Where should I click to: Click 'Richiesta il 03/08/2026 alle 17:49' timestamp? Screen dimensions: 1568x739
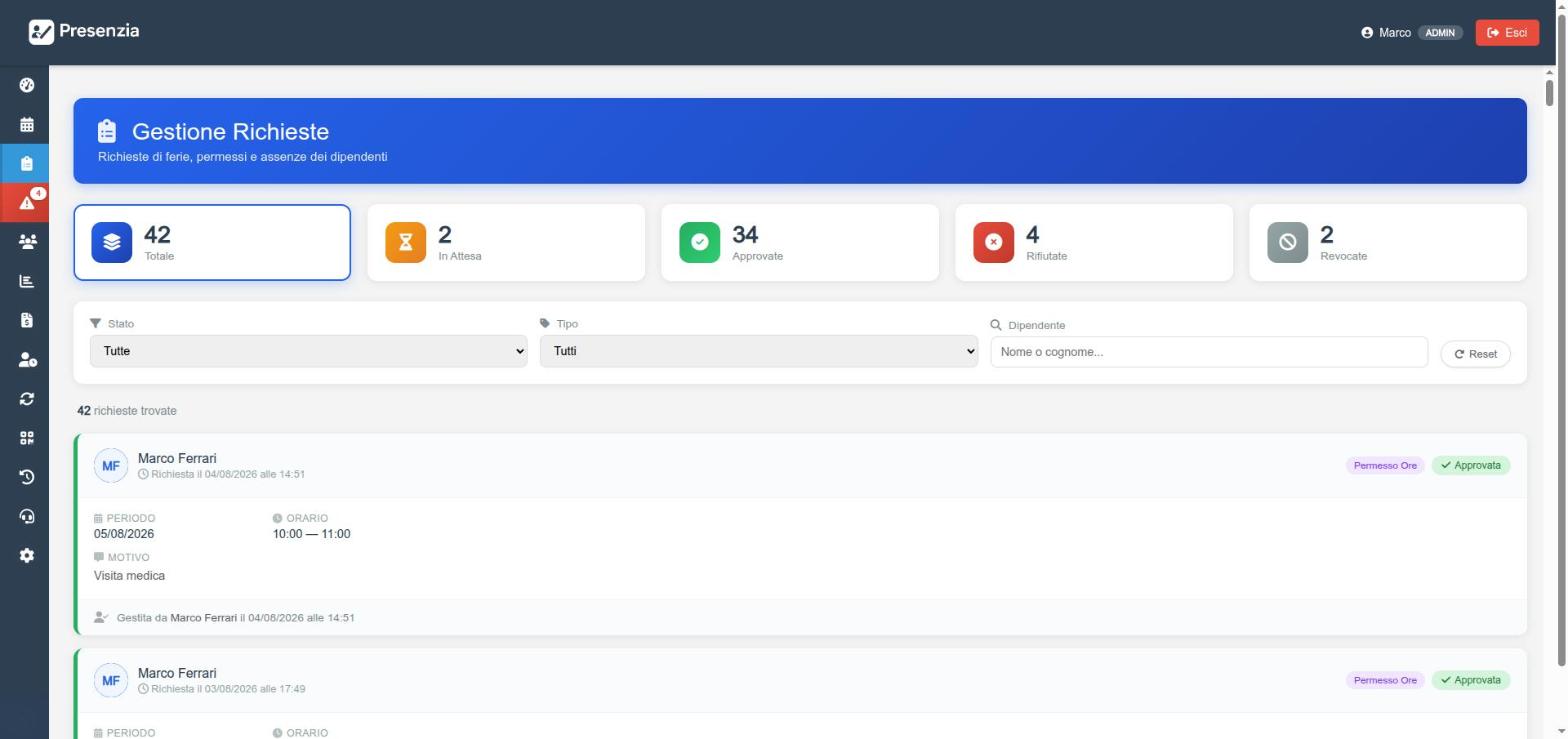pyautogui.click(x=221, y=689)
